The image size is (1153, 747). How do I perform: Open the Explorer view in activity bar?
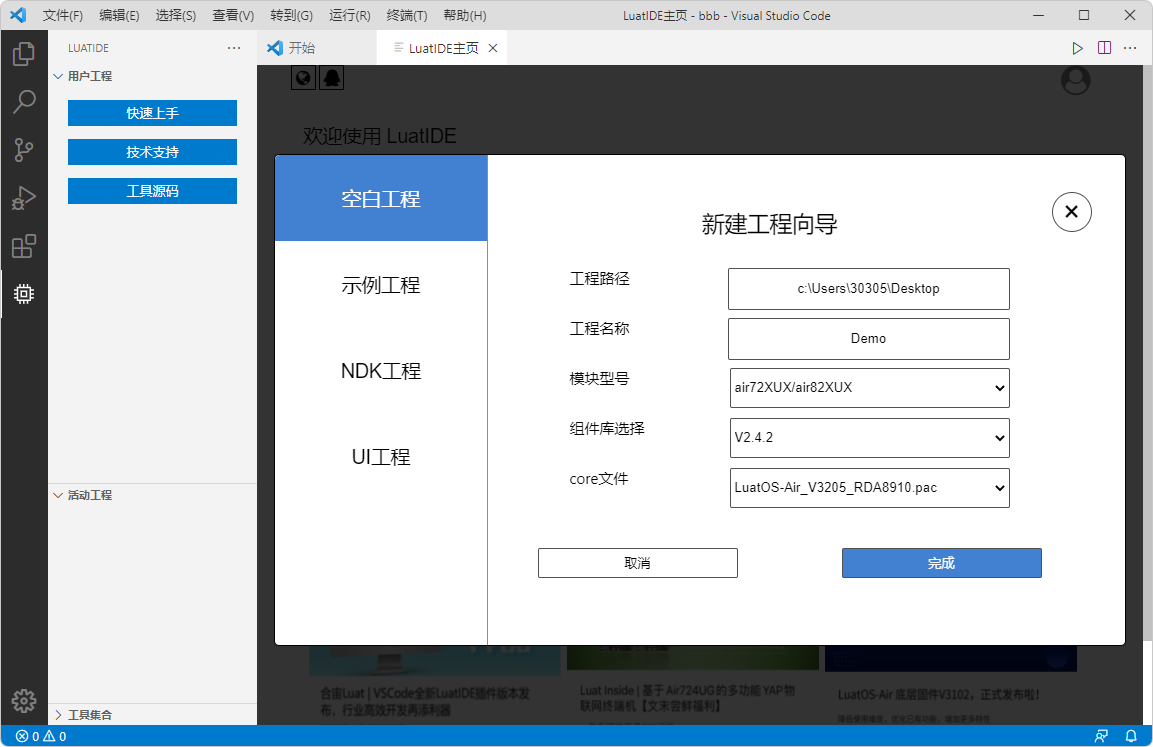tap(24, 54)
